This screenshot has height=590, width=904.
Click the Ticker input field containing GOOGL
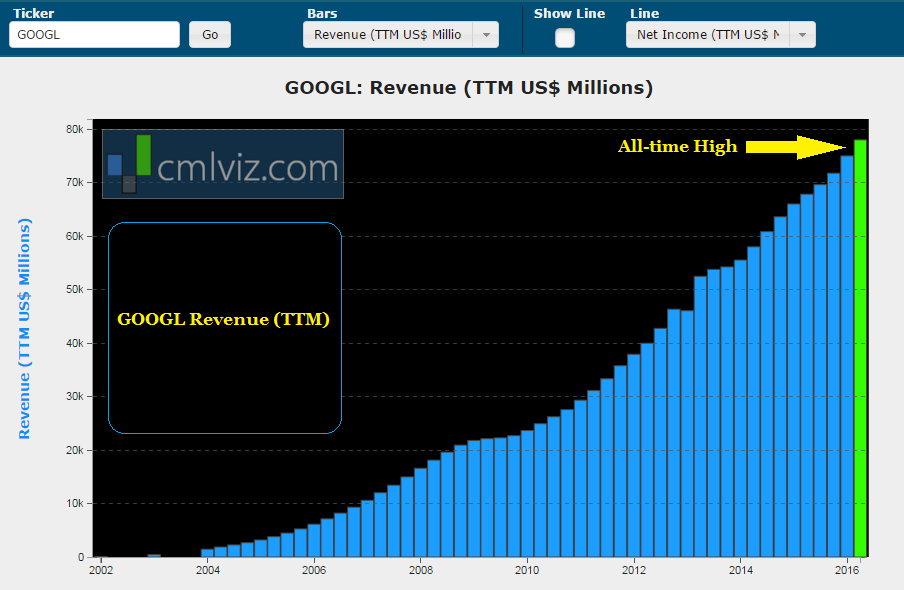(95, 35)
